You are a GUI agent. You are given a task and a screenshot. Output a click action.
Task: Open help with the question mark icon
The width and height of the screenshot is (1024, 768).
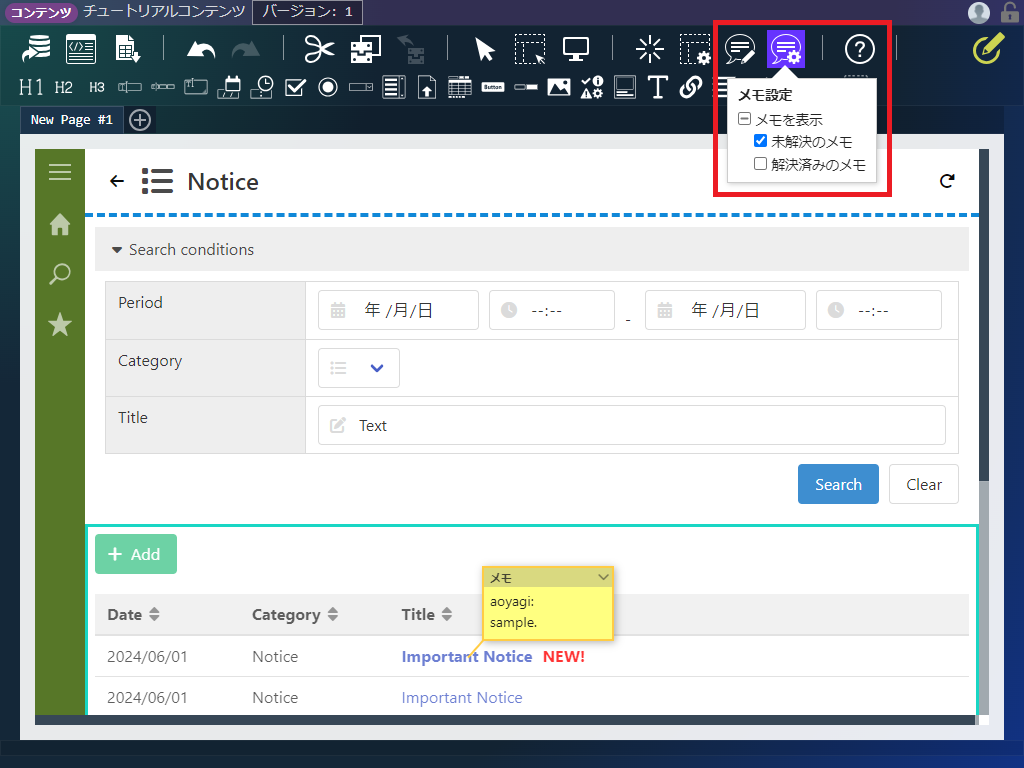[859, 49]
